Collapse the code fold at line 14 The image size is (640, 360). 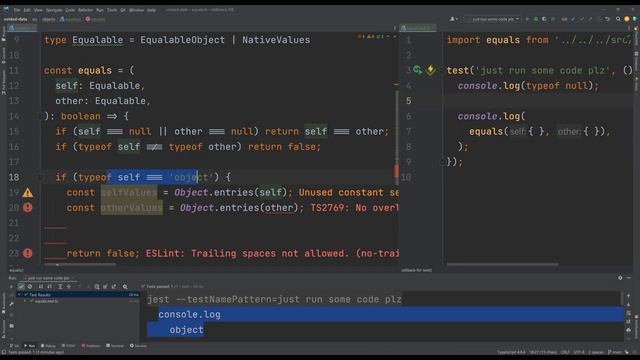point(40,116)
